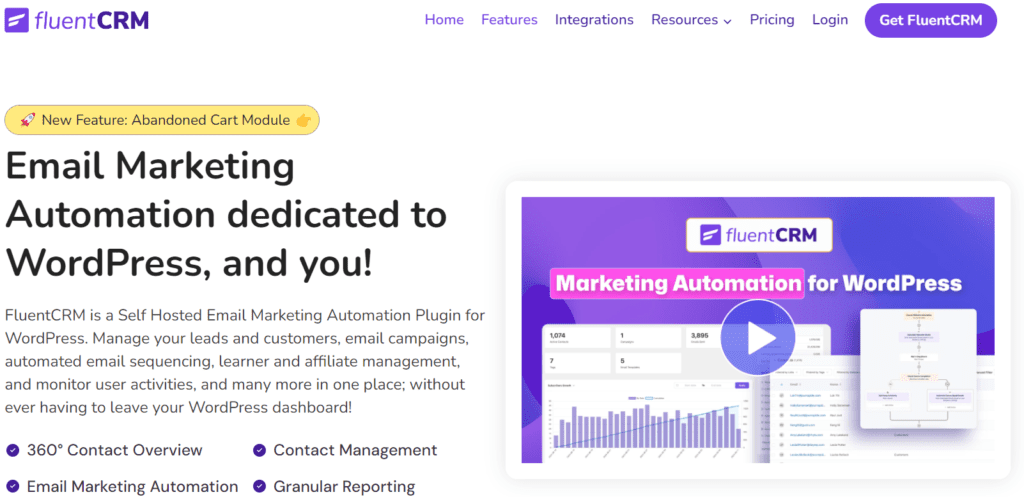View the Pricing page
1024x497 pixels.
point(772,20)
